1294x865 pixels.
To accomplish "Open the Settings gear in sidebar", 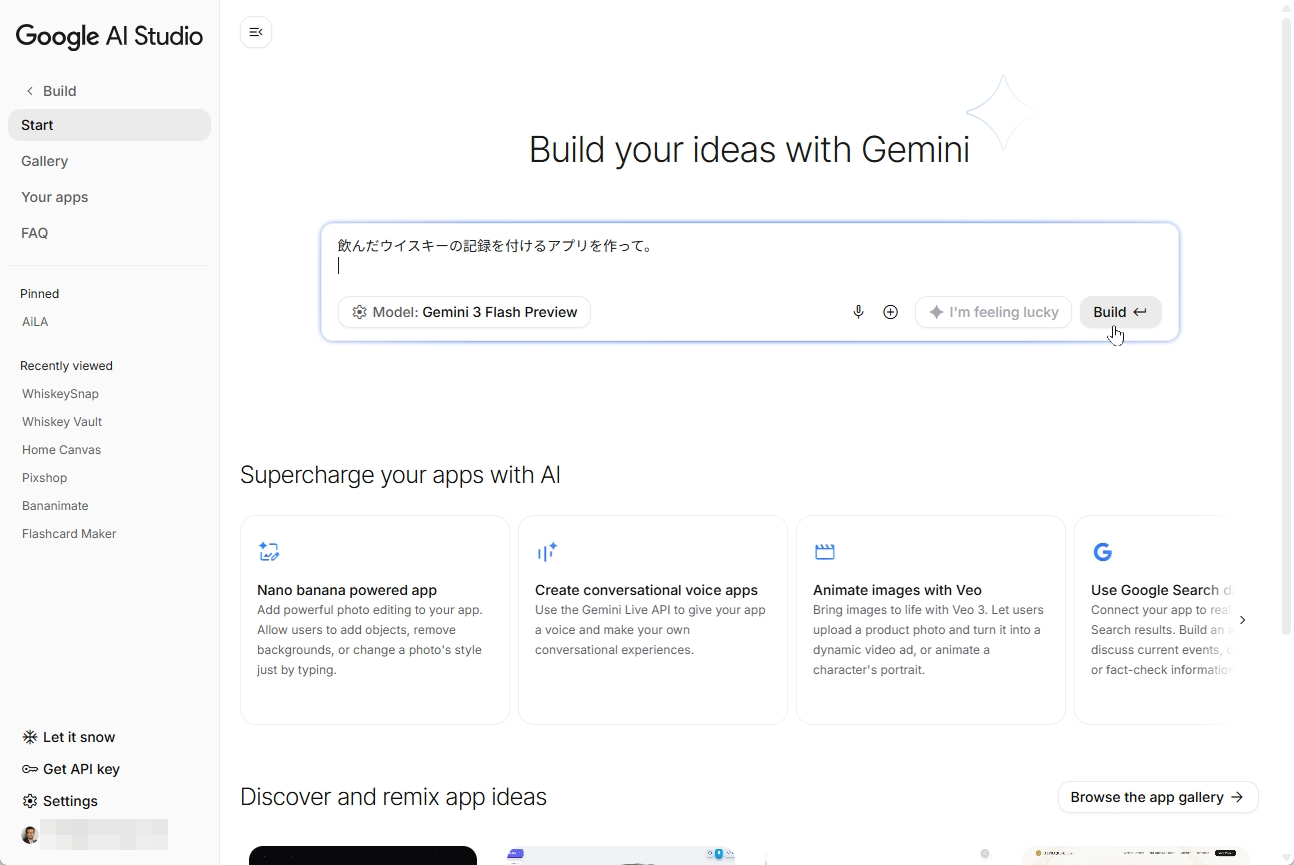I will (x=29, y=801).
